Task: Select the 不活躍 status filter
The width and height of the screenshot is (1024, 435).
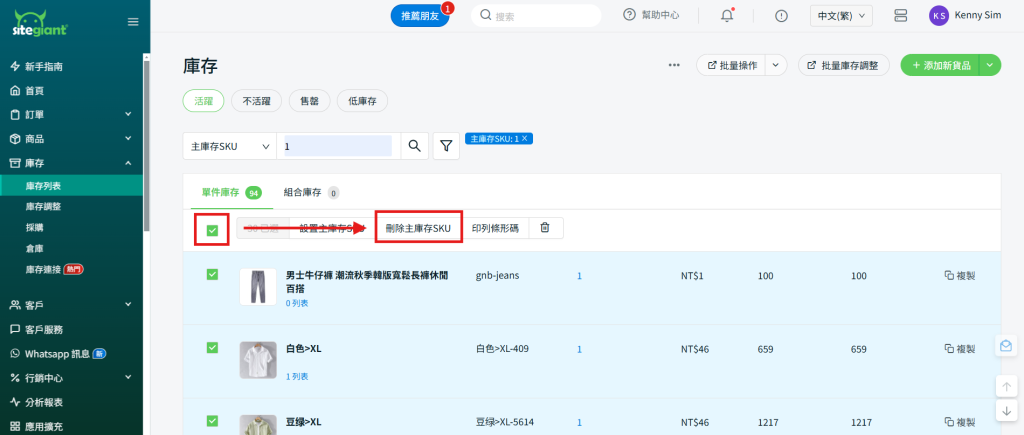Action: point(257,101)
